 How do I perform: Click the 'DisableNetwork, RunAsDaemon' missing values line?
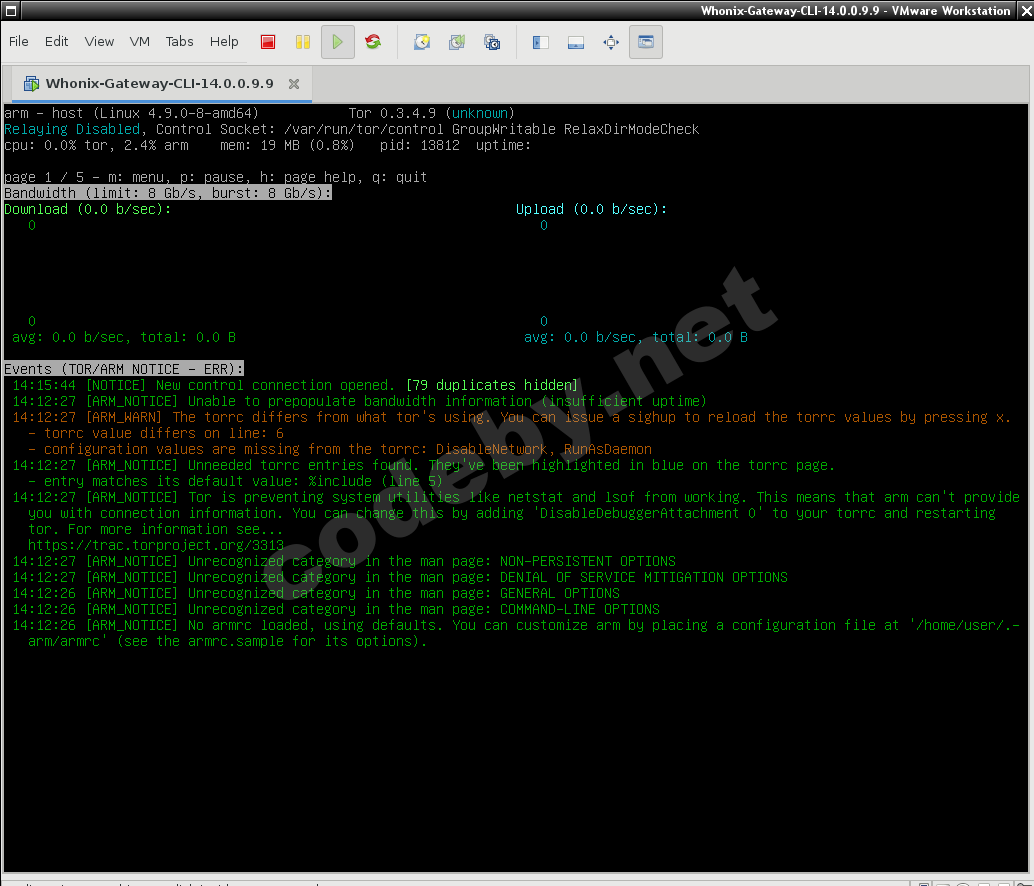(x=340, y=449)
